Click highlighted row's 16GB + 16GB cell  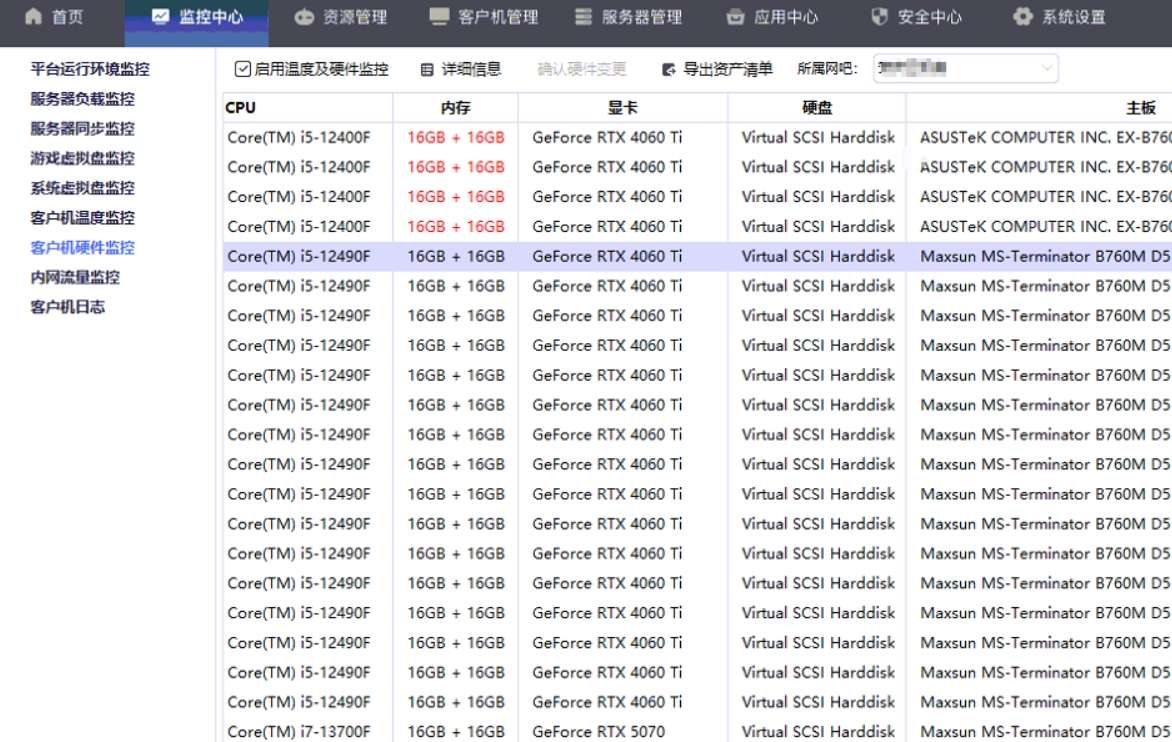tap(456, 256)
